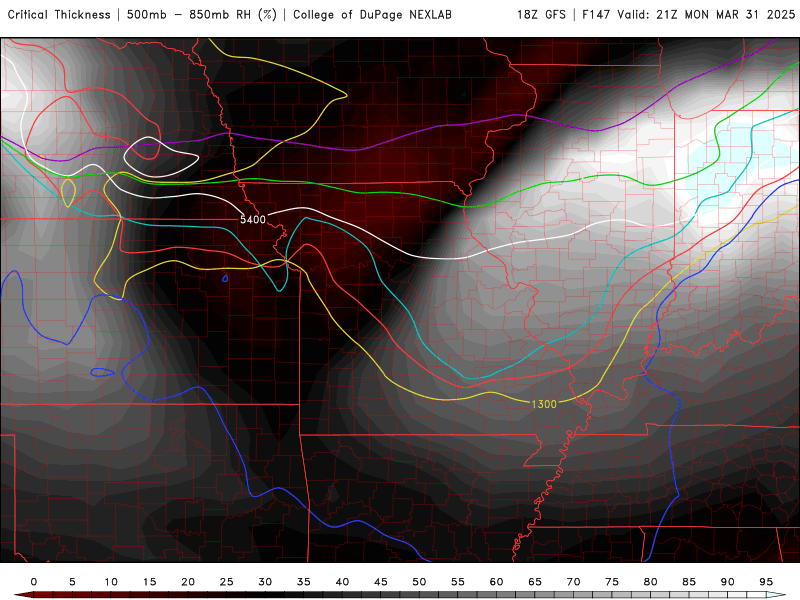Click the "Critical Thickness" title text
The image size is (800, 600).
(x=59, y=15)
